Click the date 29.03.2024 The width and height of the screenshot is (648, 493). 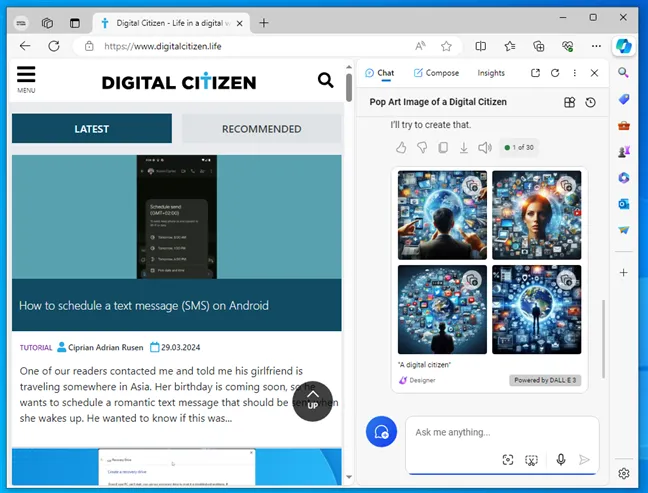(x=181, y=348)
